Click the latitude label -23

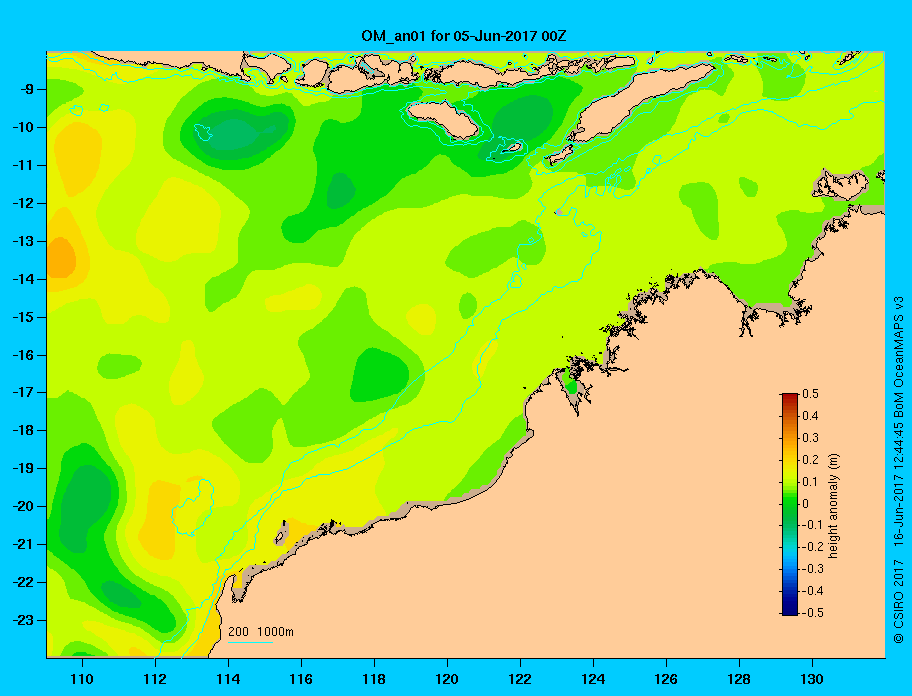point(23,620)
